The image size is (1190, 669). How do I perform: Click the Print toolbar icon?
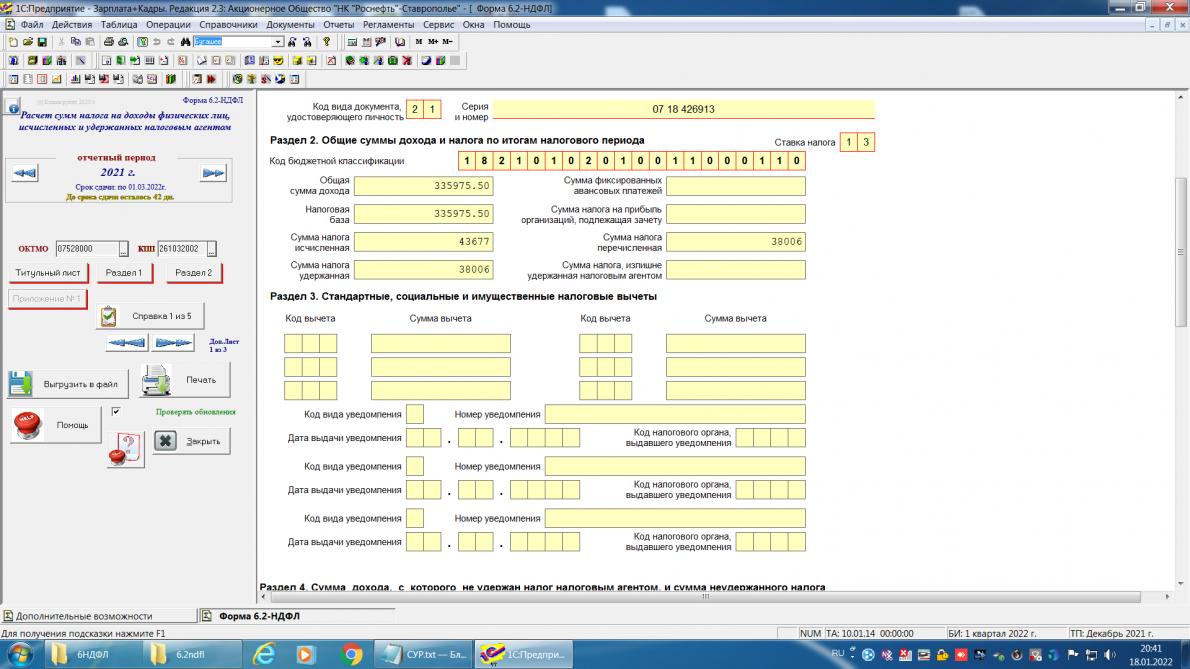[109, 42]
